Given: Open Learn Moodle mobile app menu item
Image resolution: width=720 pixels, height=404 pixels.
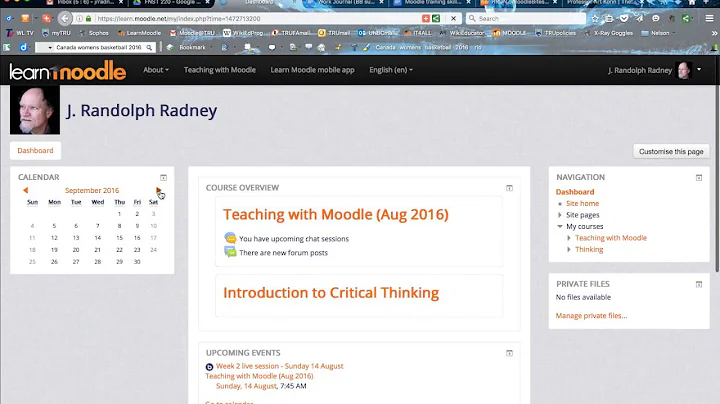Looking at the screenshot, I should [x=312, y=70].
